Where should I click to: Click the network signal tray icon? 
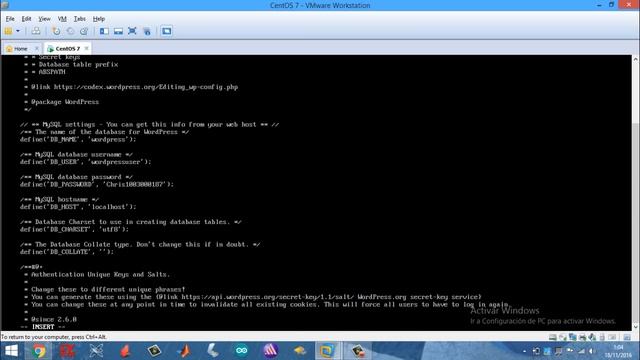pos(581,351)
